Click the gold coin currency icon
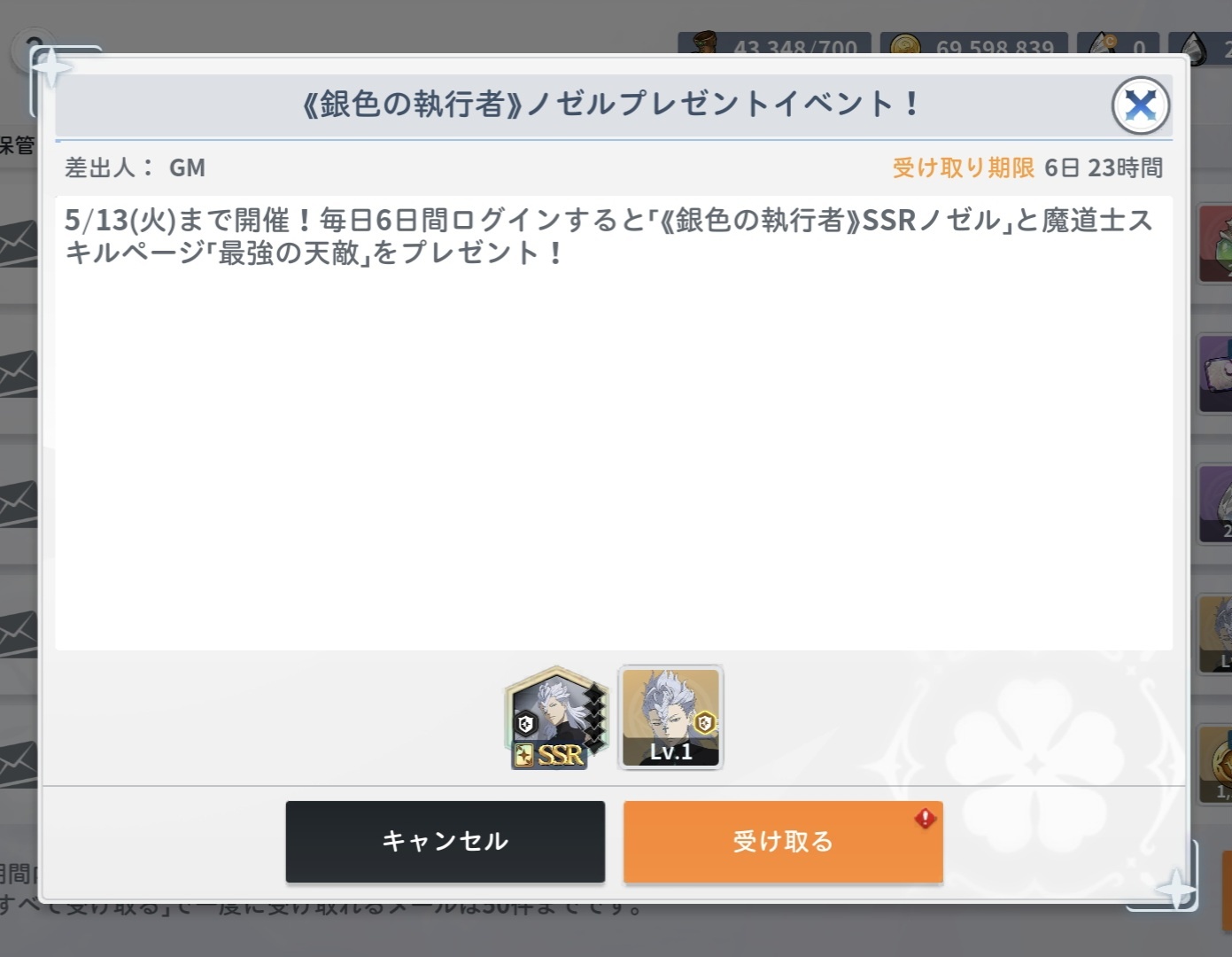 click(x=904, y=45)
